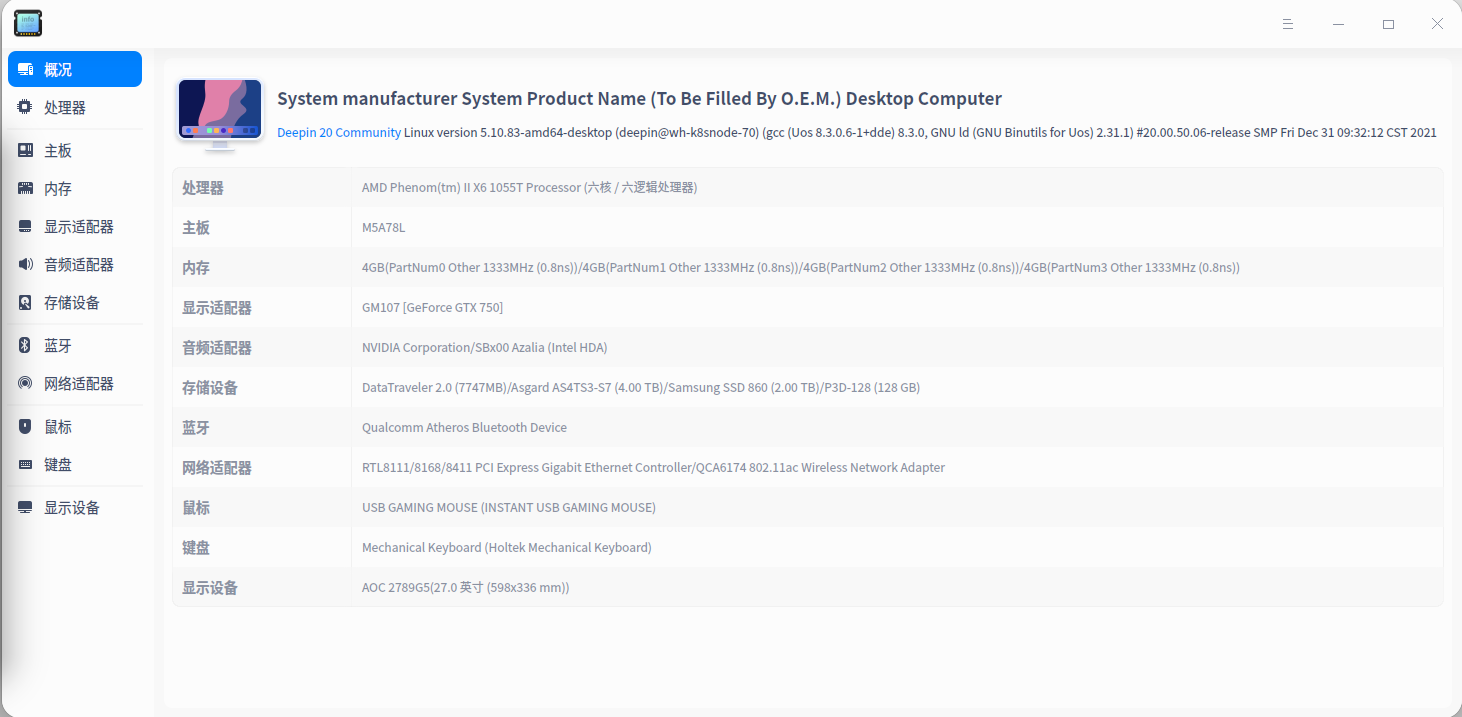The height and width of the screenshot is (717, 1462).
Task: Click the memory module icon in sidebar
Action: 25,189
